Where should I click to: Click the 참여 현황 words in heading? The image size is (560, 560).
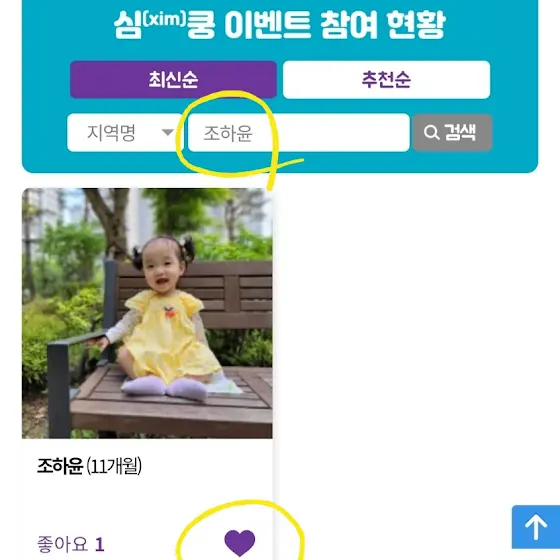pyautogui.click(x=383, y=24)
